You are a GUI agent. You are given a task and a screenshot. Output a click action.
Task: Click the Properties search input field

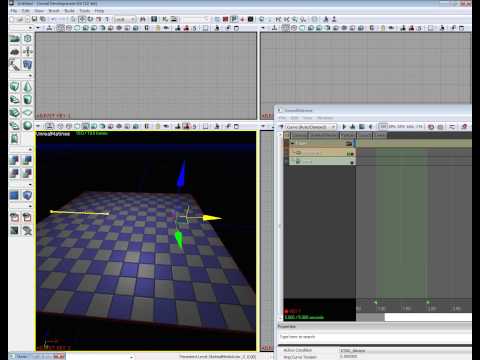[375, 337]
